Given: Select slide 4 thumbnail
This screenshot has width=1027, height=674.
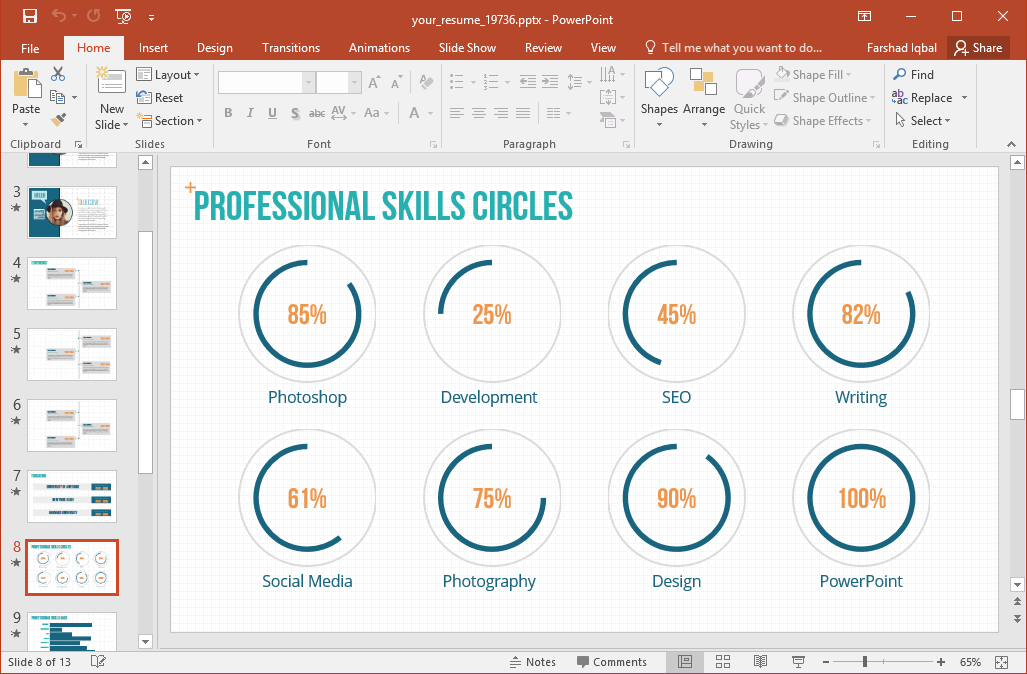Looking at the screenshot, I should (x=72, y=283).
